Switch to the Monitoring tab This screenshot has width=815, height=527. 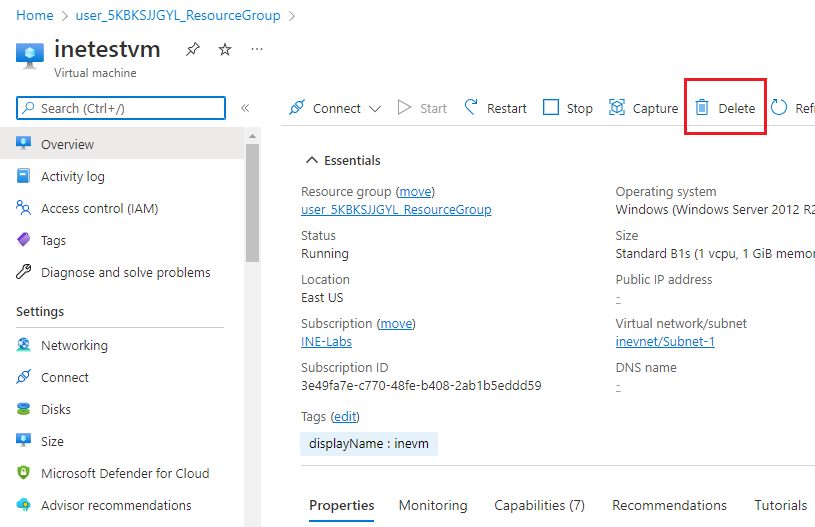click(432, 505)
